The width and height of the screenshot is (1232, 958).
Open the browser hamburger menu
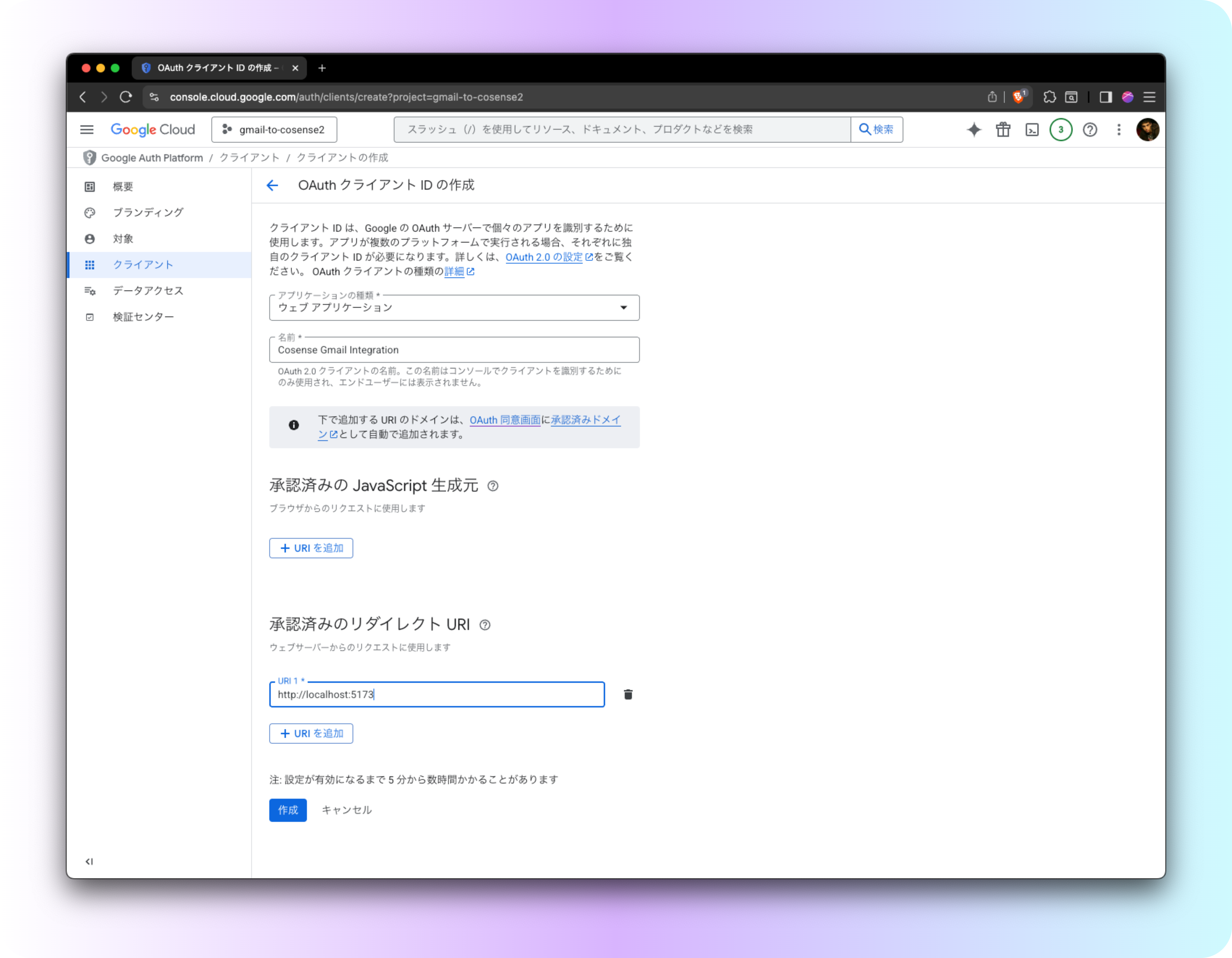tap(1149, 97)
